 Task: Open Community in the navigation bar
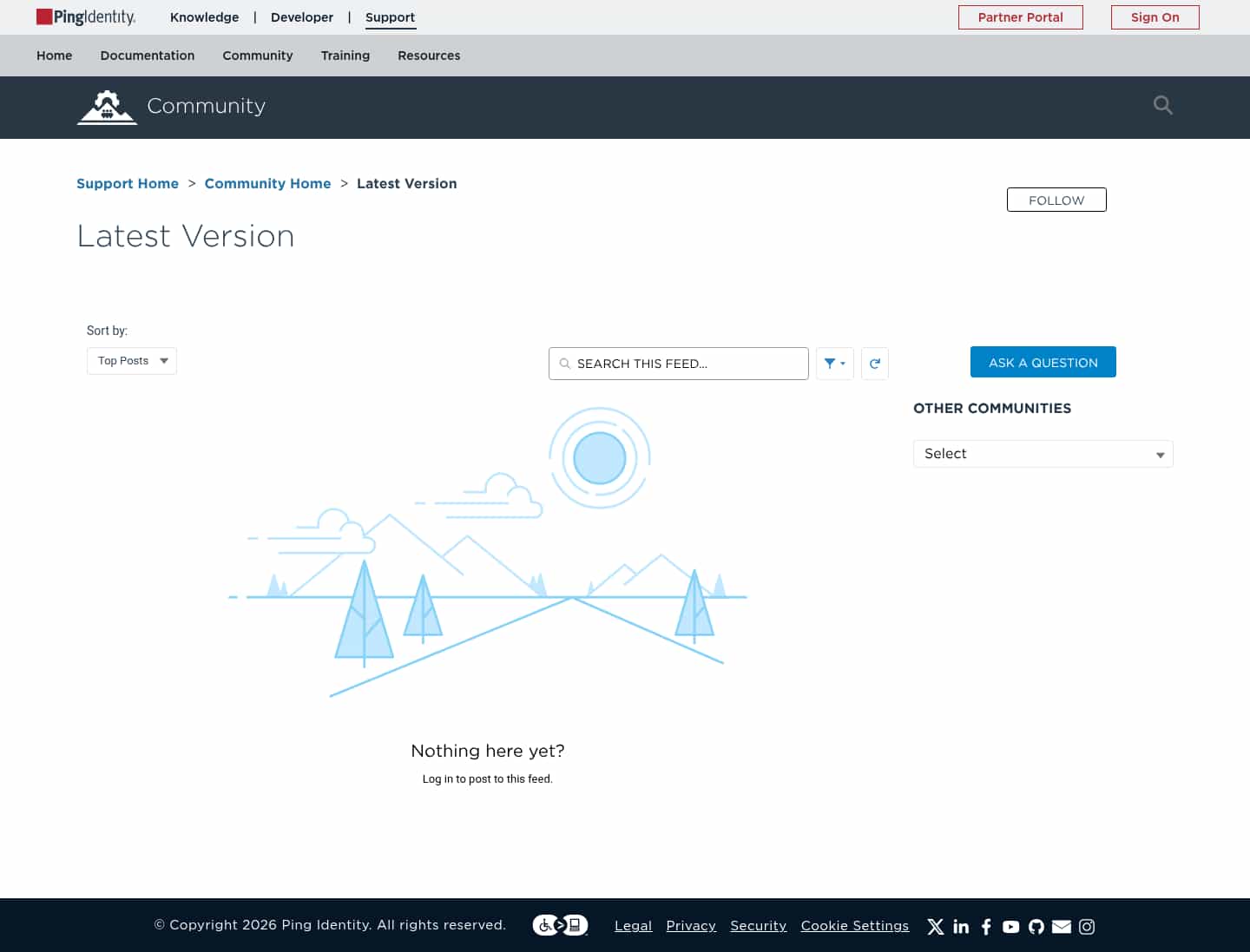pyautogui.click(x=258, y=56)
